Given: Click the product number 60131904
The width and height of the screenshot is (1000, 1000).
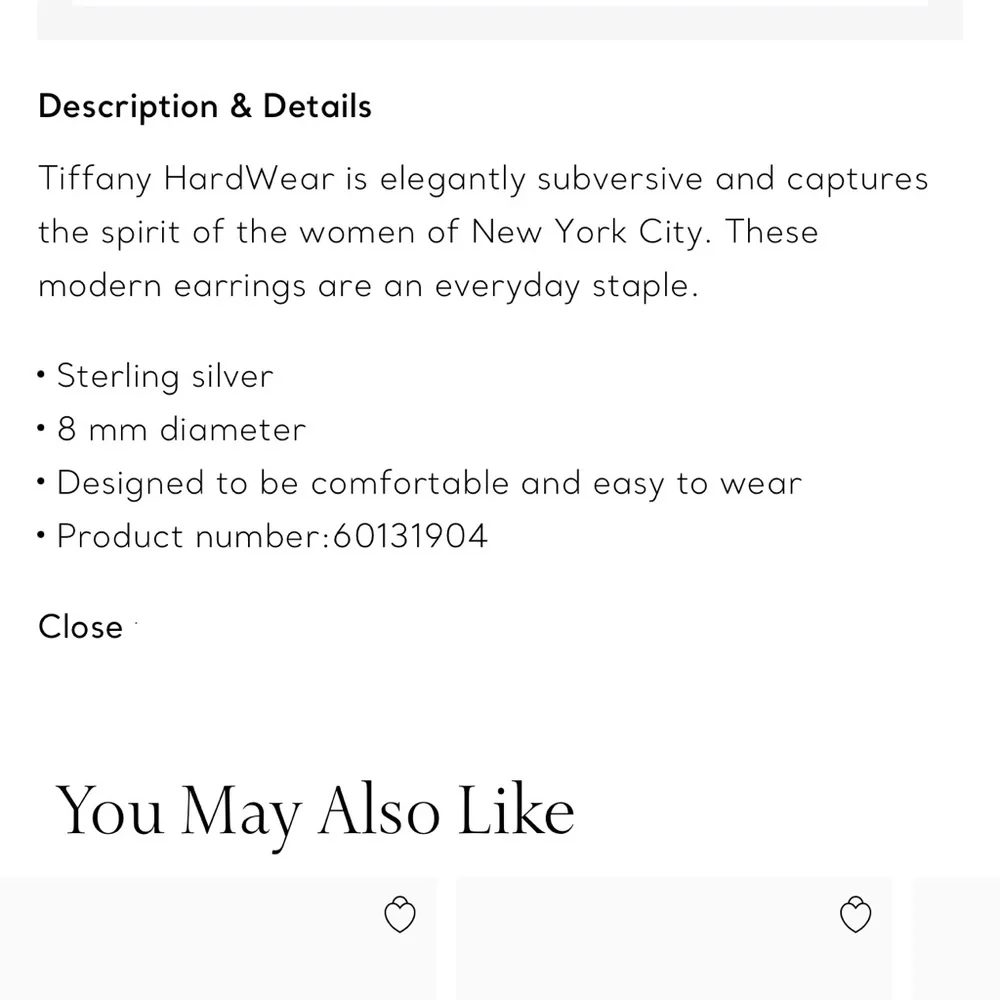Looking at the screenshot, I should (x=410, y=537).
